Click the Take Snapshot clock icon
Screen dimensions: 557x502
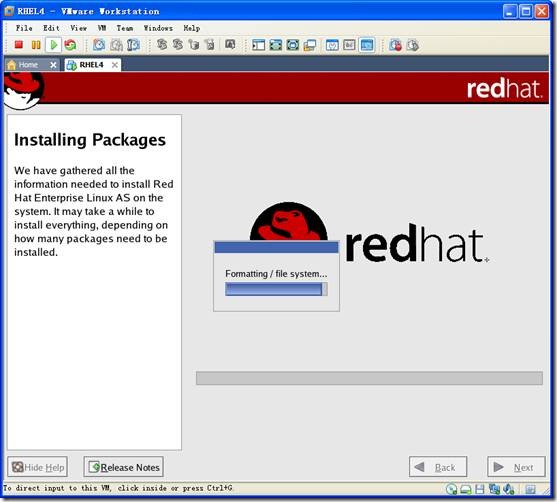(99, 45)
